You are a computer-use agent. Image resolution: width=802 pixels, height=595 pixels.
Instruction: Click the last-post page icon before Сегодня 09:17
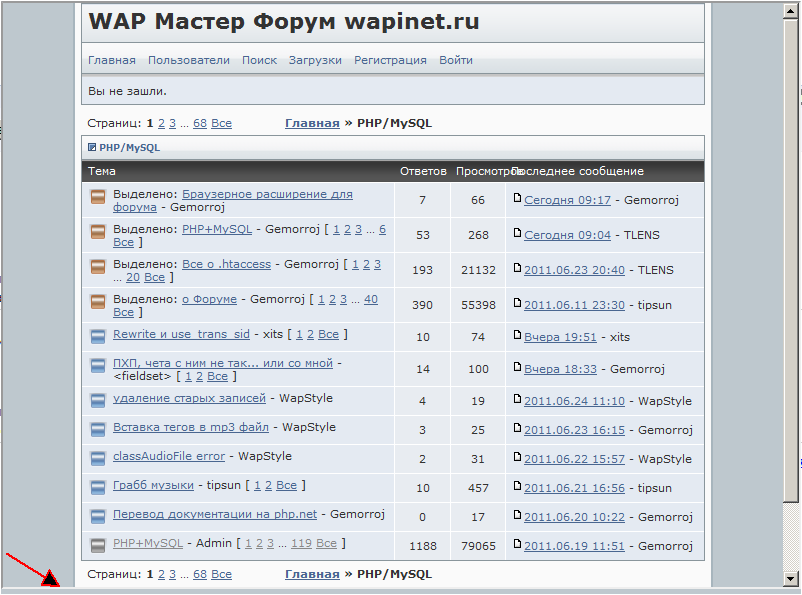[517, 199]
